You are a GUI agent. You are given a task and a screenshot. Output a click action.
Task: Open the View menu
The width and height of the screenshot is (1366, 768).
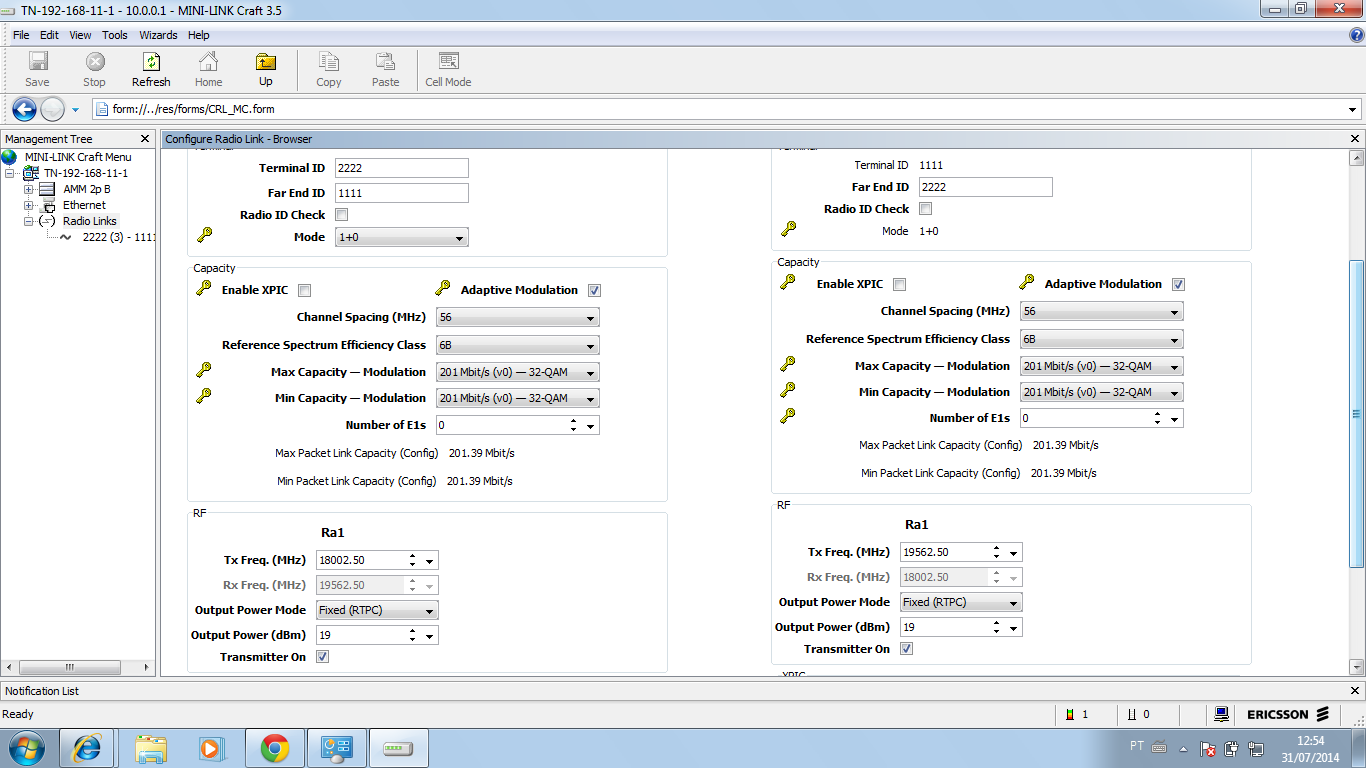coord(80,35)
